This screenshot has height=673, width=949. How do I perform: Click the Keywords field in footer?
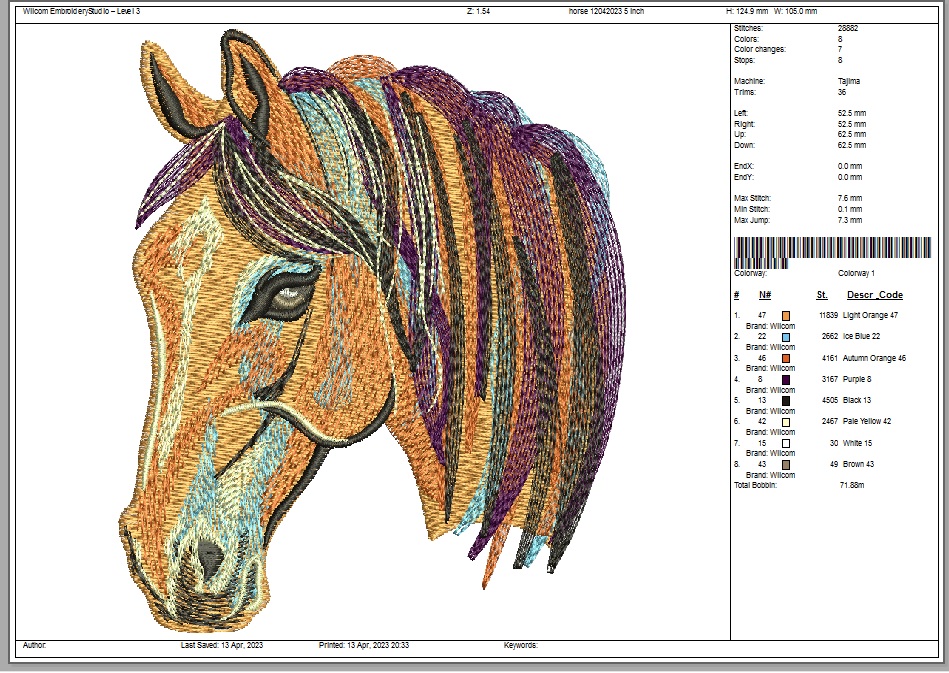(x=521, y=646)
